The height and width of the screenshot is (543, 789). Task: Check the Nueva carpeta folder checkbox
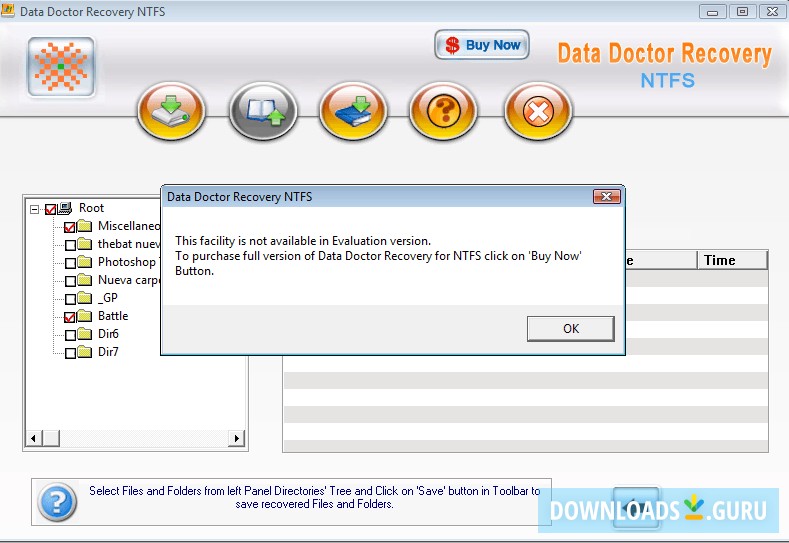(x=70, y=281)
